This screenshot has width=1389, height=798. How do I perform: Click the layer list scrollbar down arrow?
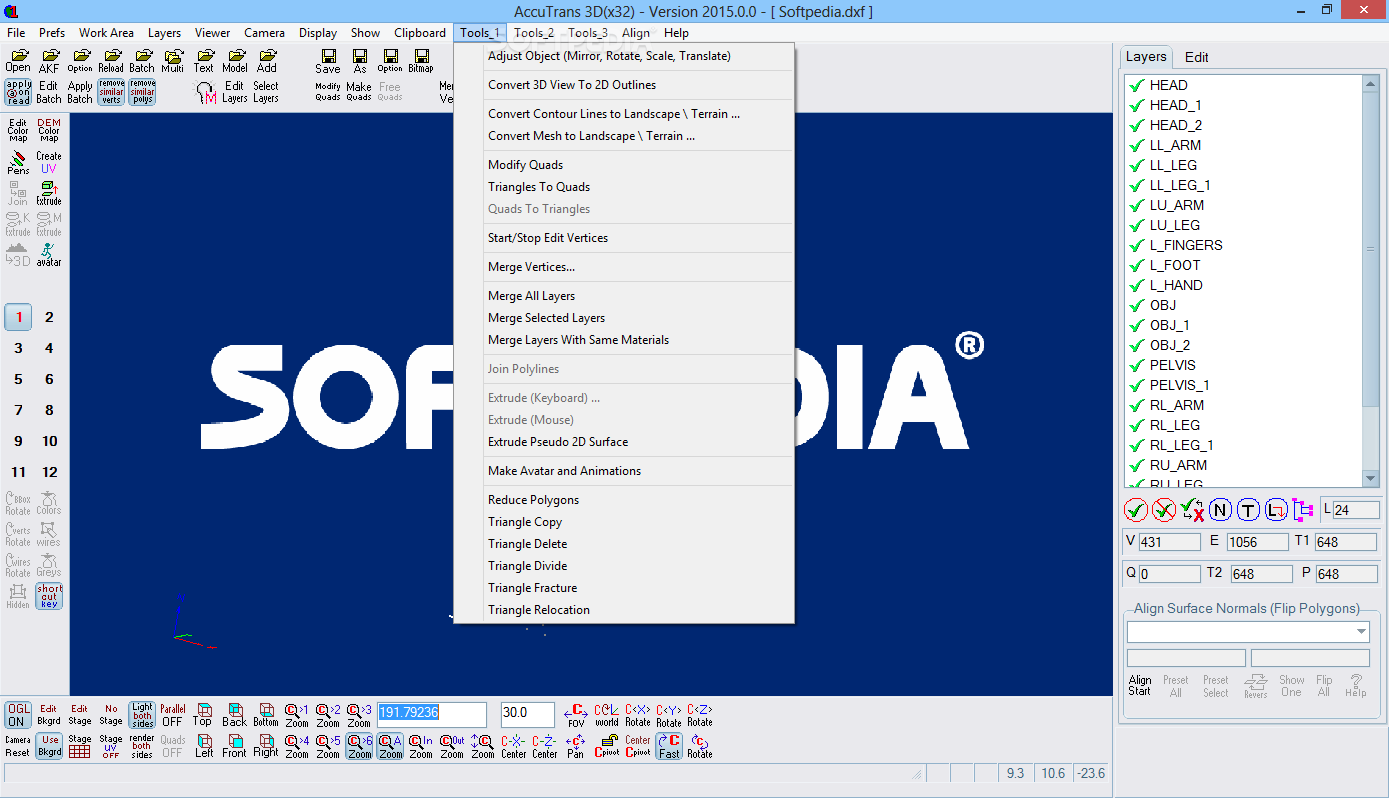click(x=1371, y=478)
